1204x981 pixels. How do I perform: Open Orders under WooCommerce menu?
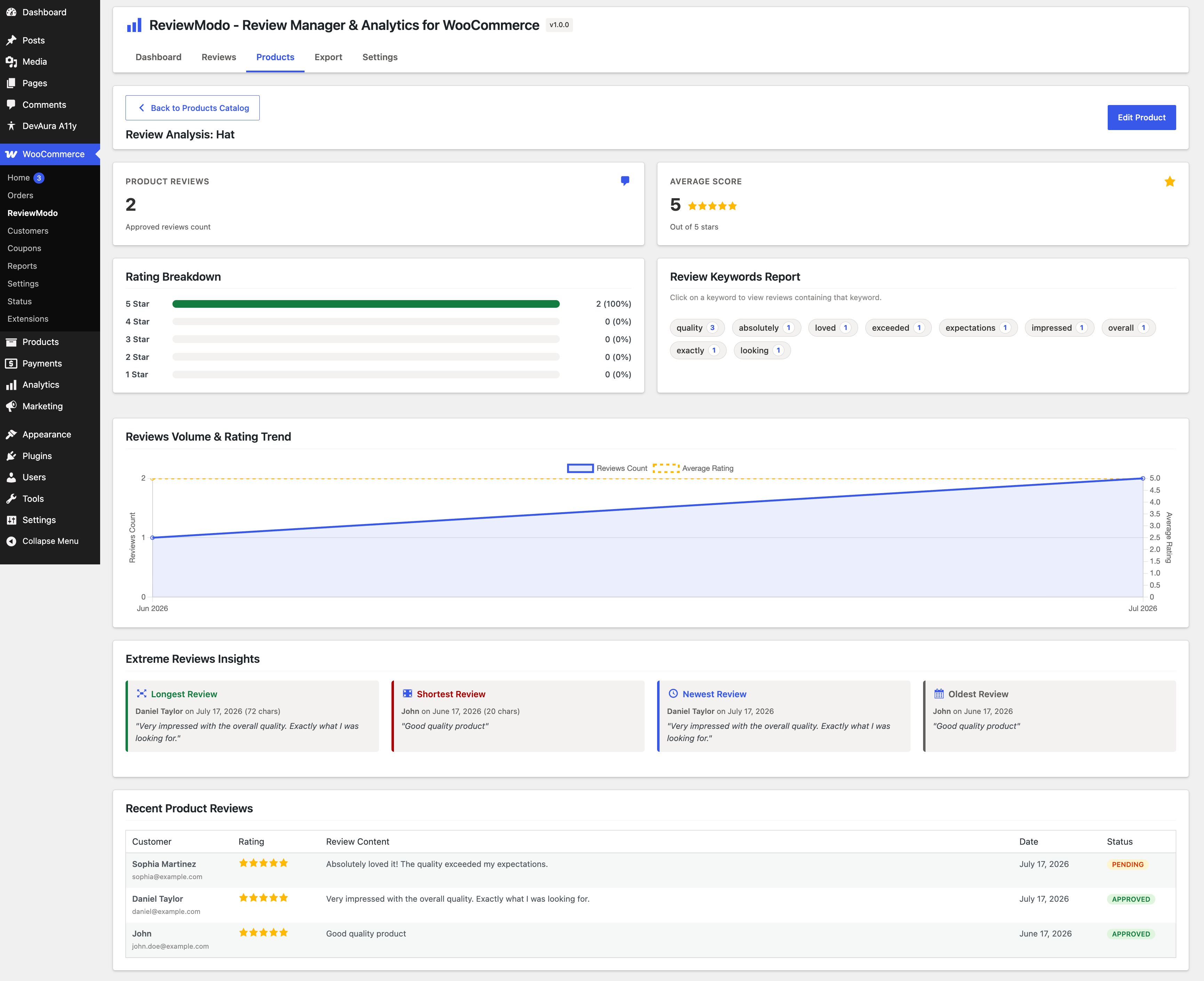click(x=21, y=195)
